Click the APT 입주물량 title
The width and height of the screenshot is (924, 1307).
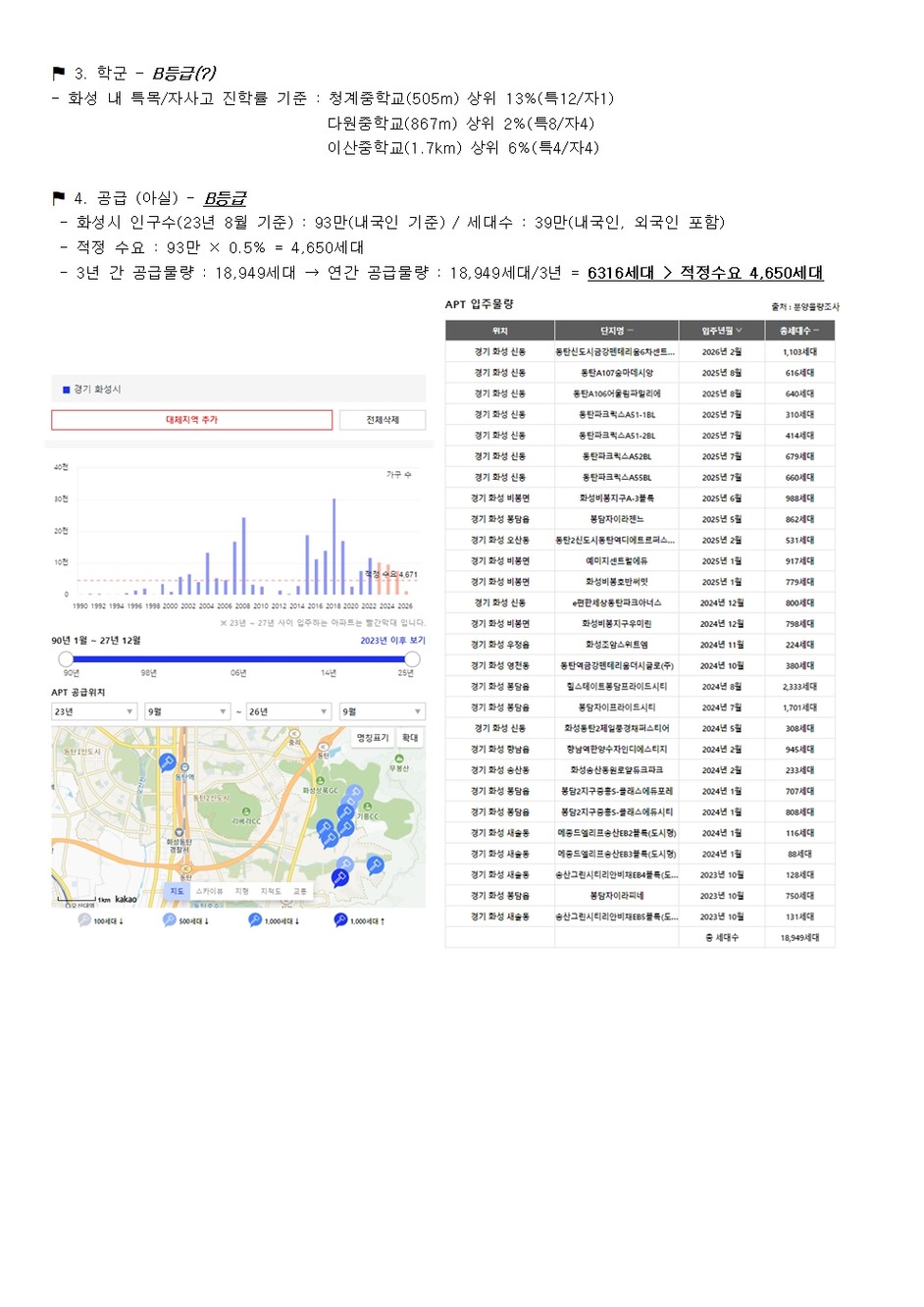click(479, 304)
